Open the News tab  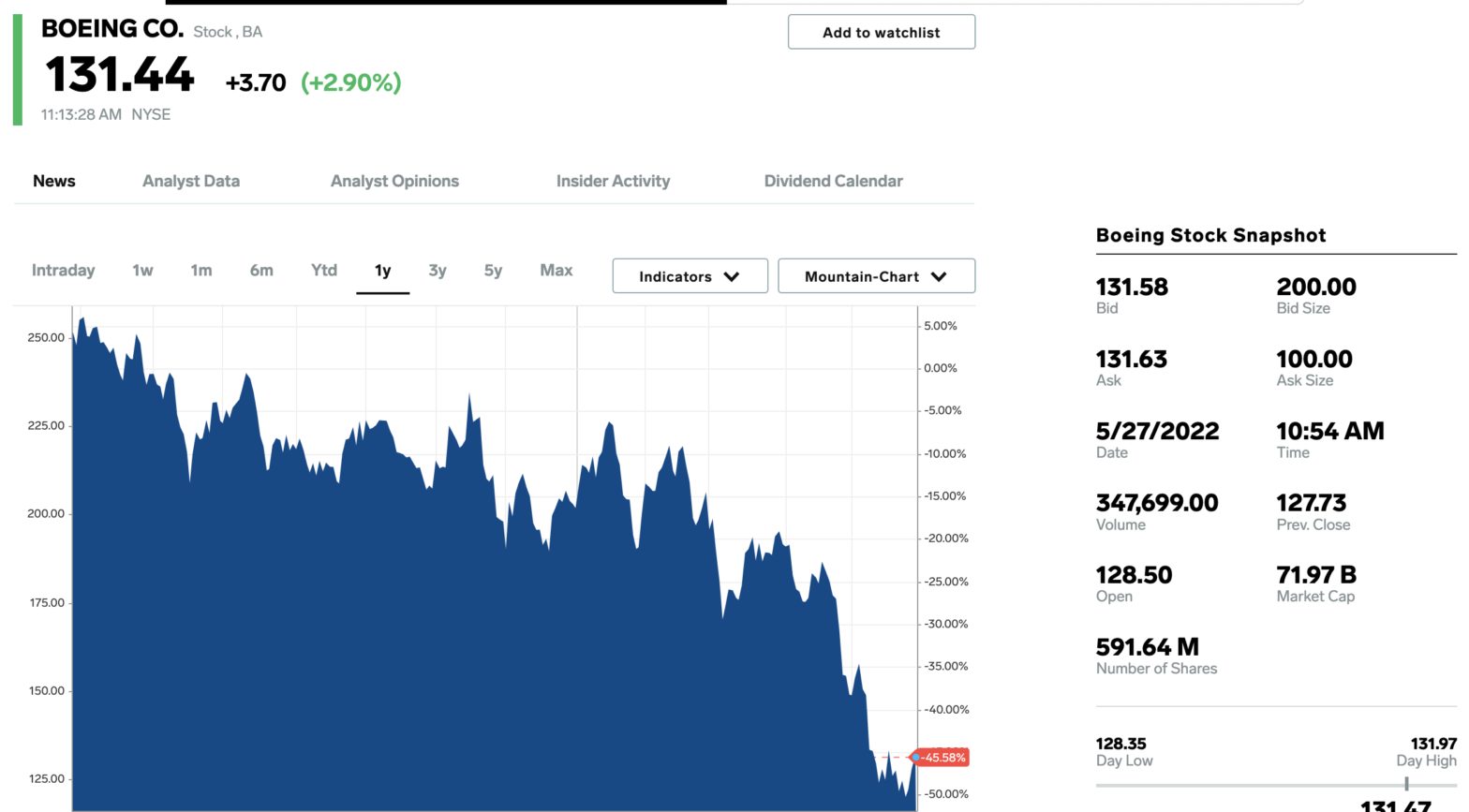[54, 181]
